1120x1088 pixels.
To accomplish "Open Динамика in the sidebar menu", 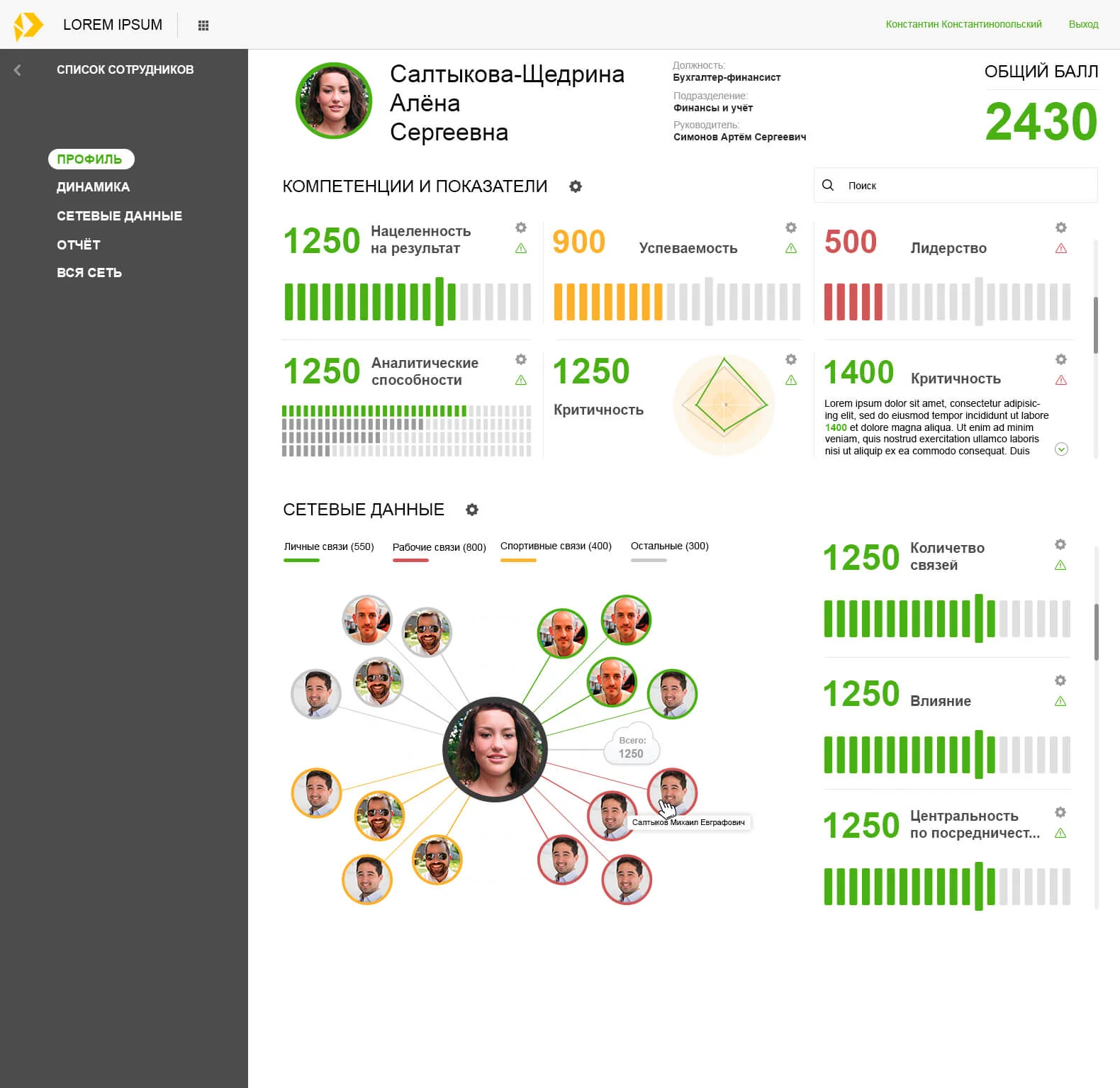I will 94,187.
